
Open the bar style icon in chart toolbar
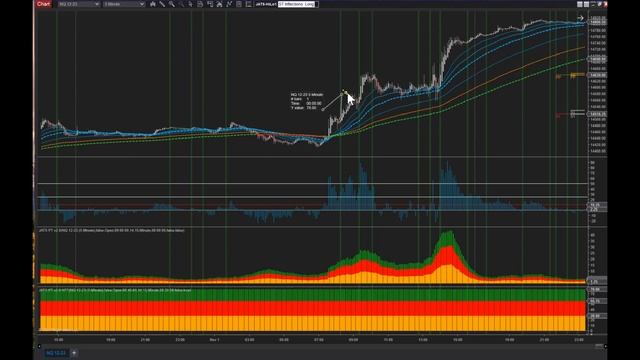(153, 4)
